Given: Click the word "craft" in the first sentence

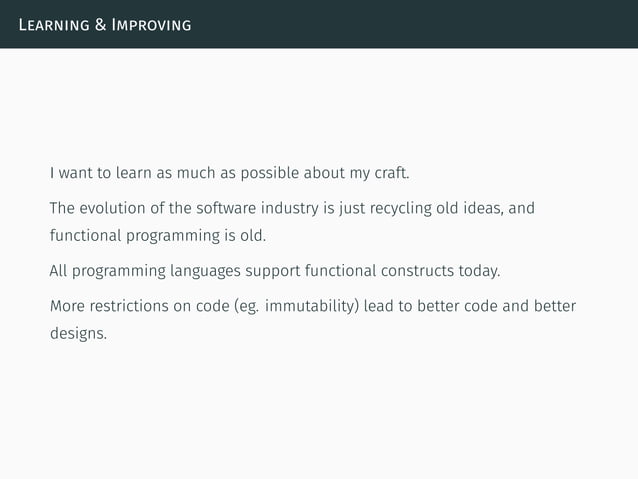Looking at the screenshot, I should click(388, 174).
